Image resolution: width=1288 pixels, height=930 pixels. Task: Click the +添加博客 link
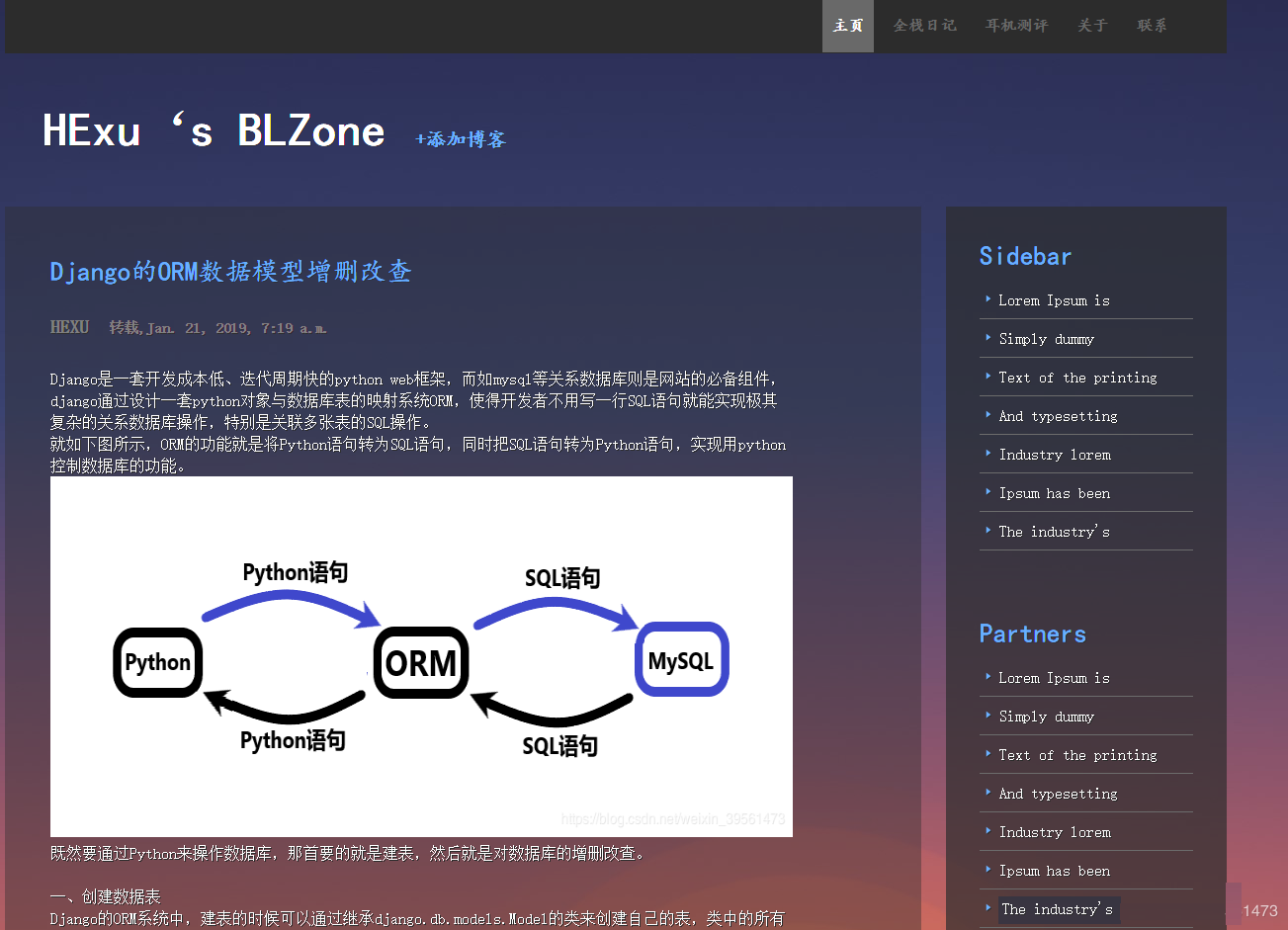[461, 139]
